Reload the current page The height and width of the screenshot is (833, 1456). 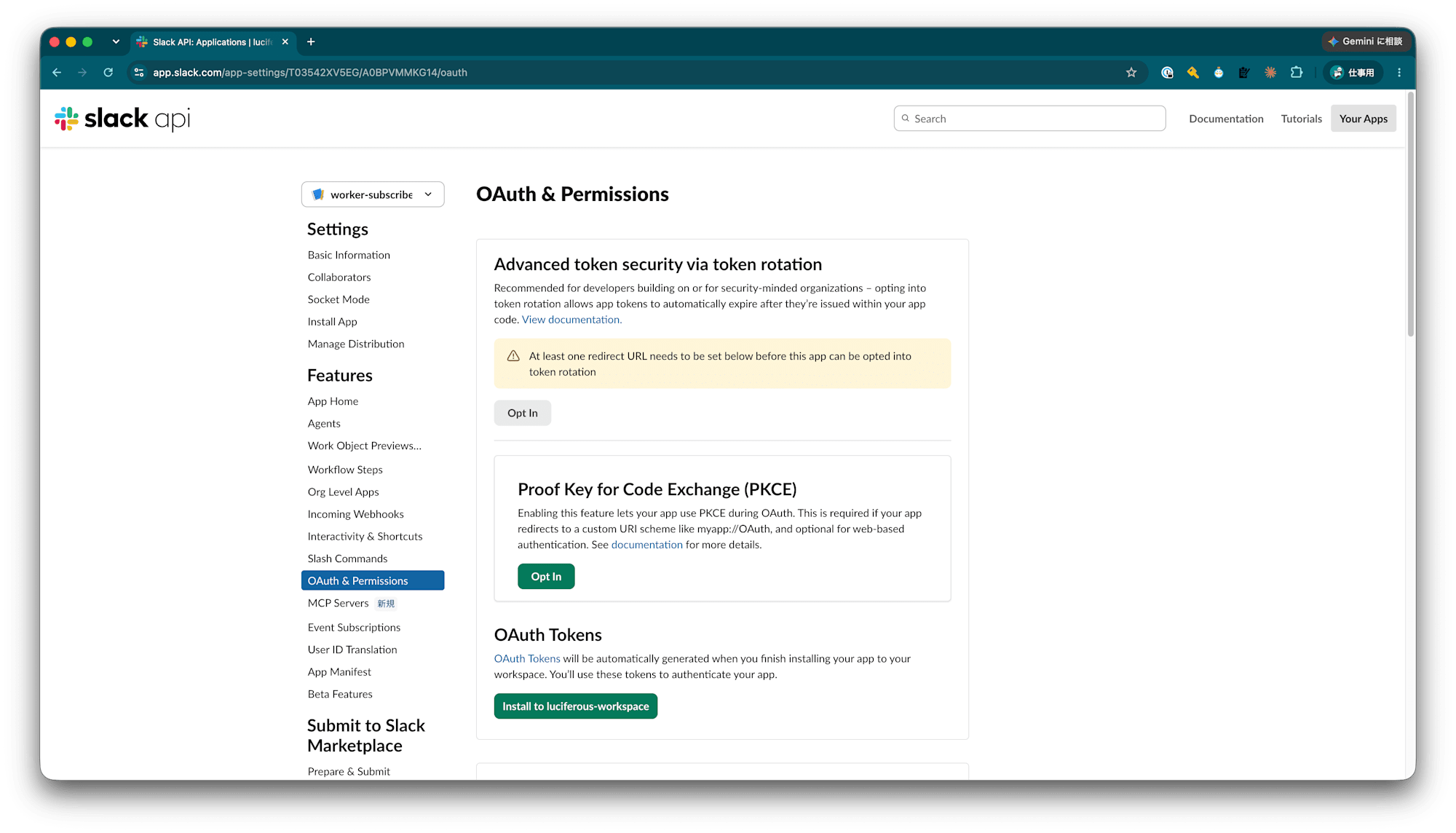108,73
